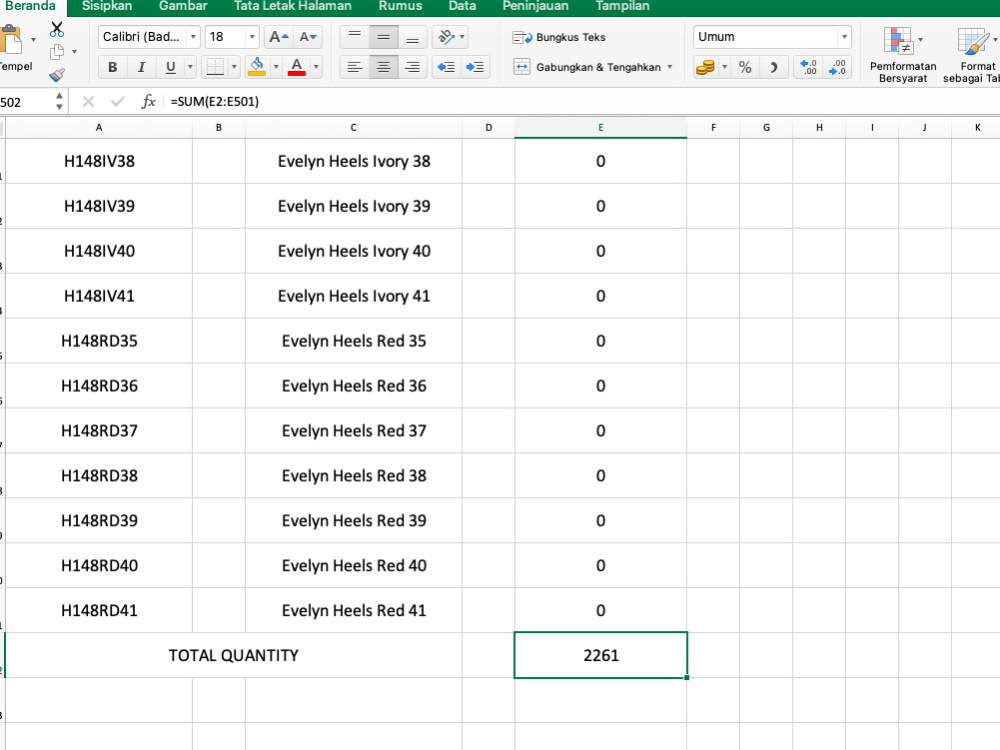Select the Format Painter brush
This screenshot has height=750, width=1000.
[x=57, y=75]
